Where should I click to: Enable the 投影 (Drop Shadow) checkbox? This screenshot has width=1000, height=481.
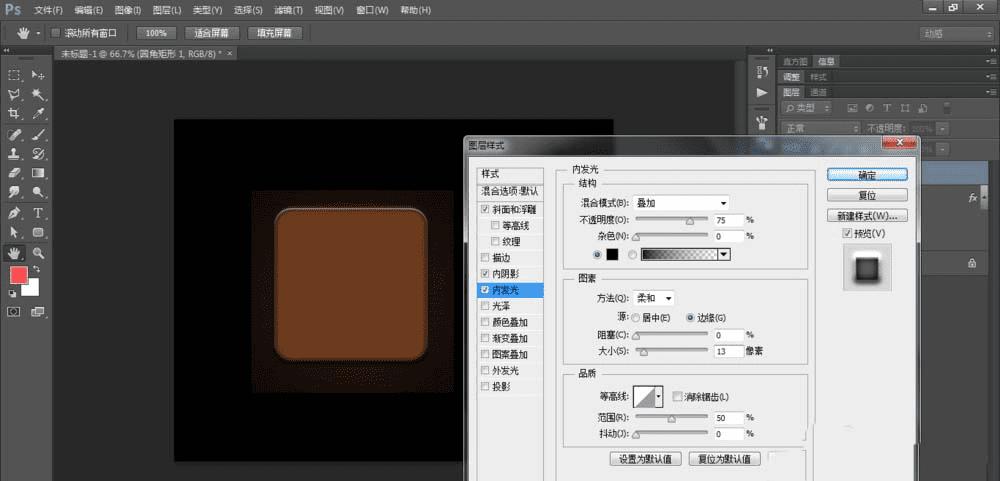[485, 386]
